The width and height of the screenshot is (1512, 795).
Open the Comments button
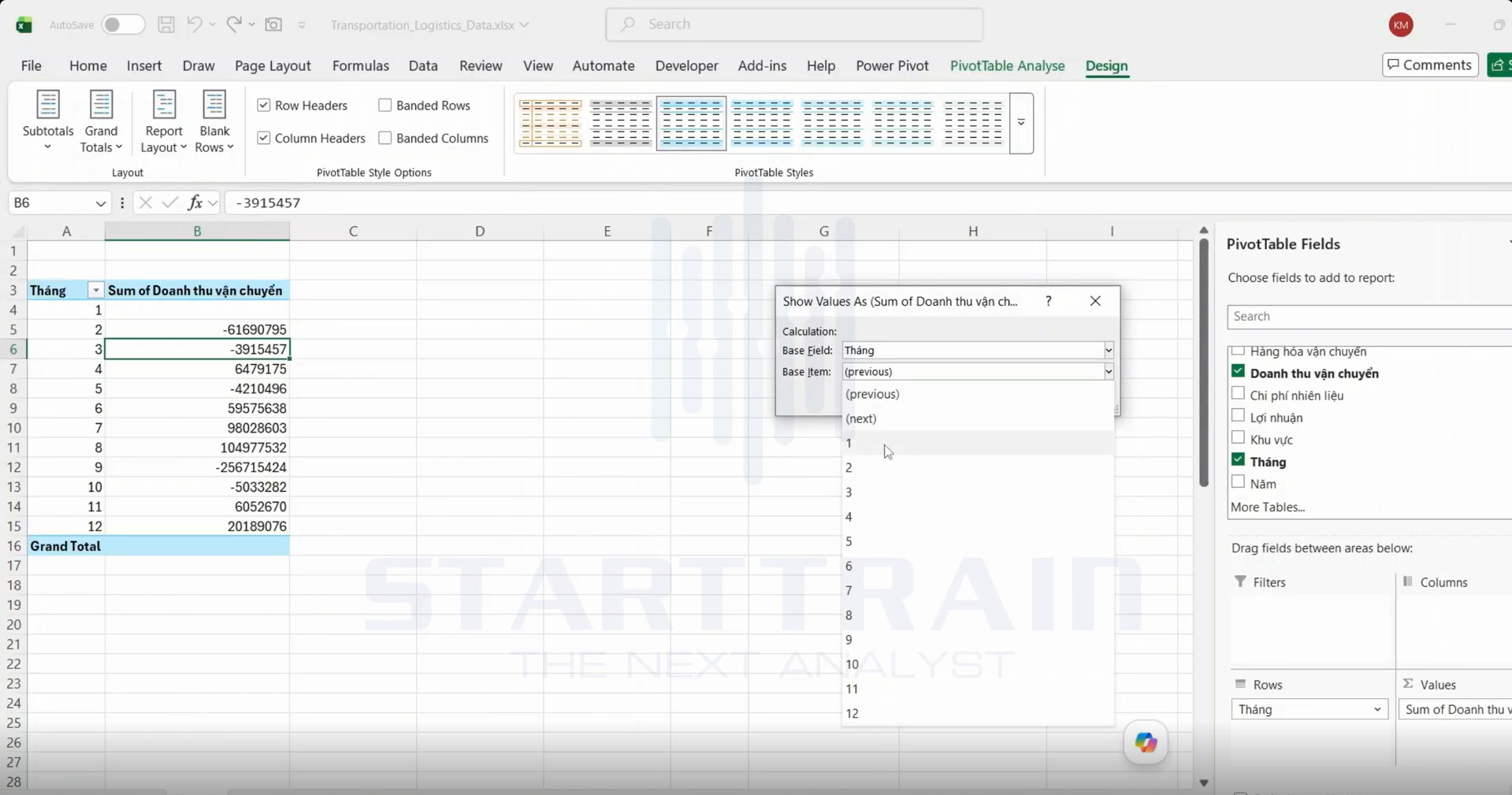(1429, 65)
